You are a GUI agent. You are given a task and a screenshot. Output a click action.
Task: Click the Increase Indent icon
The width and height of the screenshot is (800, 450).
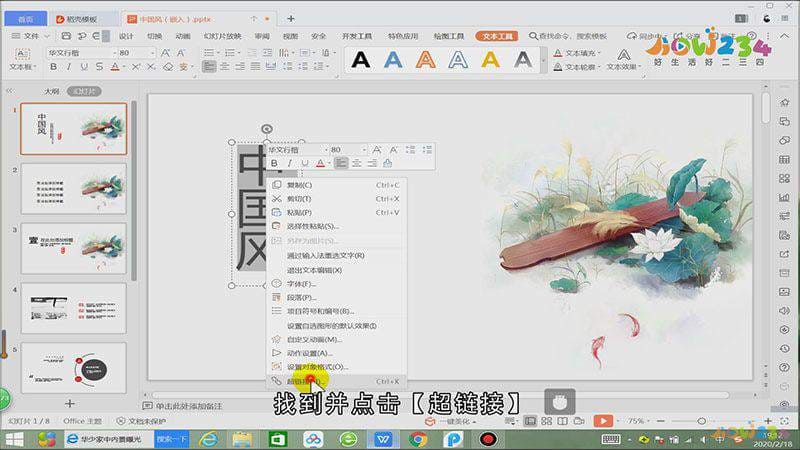pyautogui.click(x=267, y=53)
